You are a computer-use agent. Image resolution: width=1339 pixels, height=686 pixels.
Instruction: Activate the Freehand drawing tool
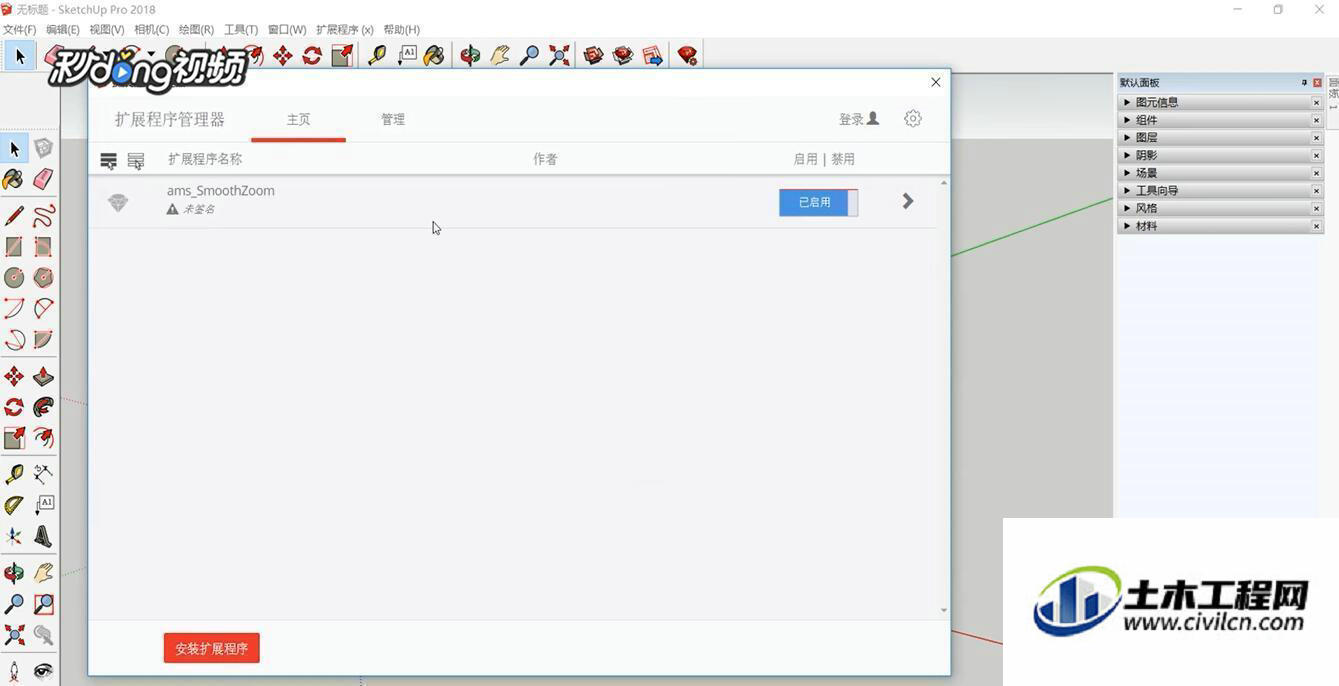[43, 217]
